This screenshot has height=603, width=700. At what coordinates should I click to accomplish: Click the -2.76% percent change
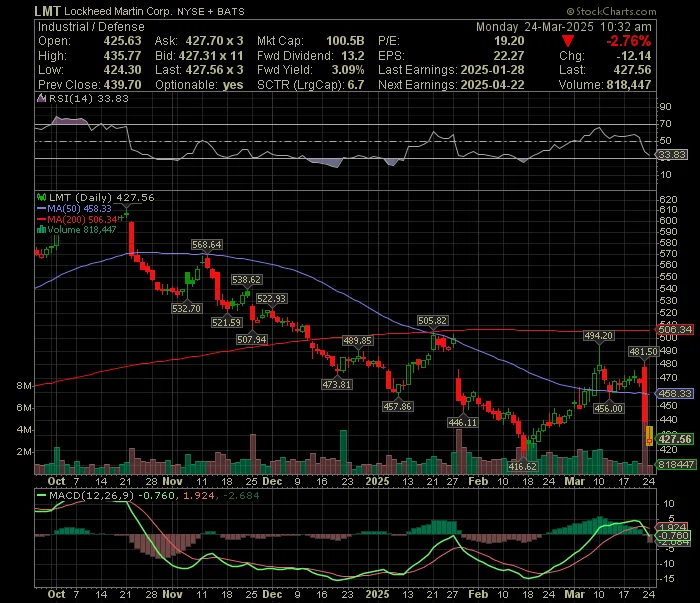click(x=629, y=41)
